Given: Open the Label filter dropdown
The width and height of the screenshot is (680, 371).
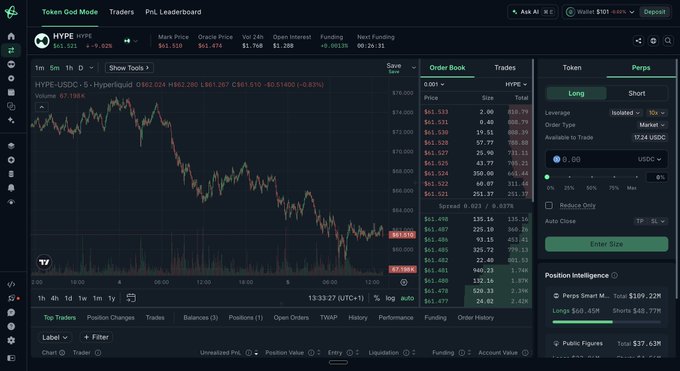Looking at the screenshot, I should (55, 337).
